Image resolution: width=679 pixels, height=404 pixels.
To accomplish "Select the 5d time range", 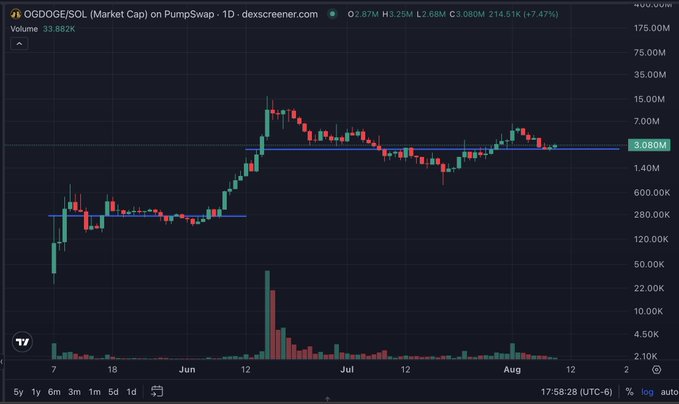I will click(x=113, y=392).
